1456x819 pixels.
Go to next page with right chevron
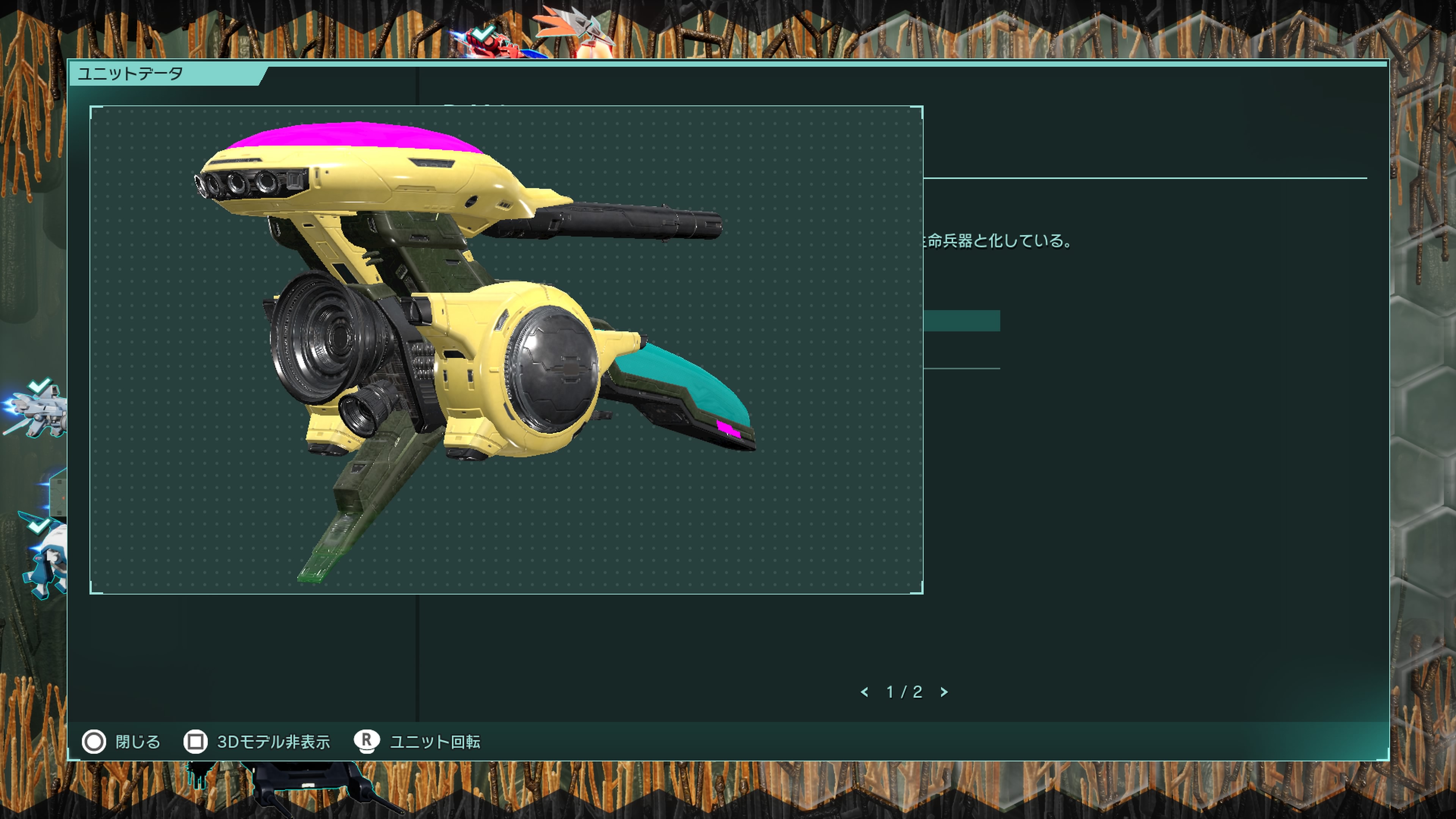point(944,692)
